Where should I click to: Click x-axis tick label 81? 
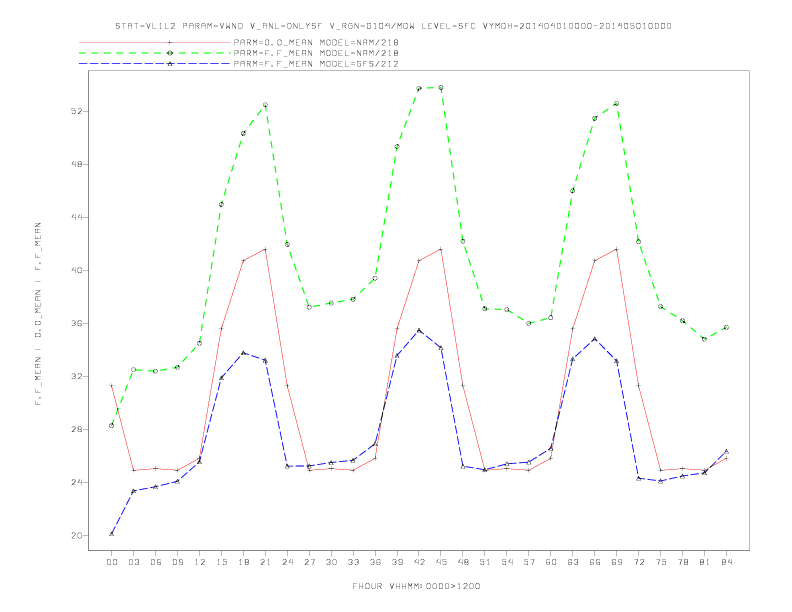pyautogui.click(x=705, y=562)
